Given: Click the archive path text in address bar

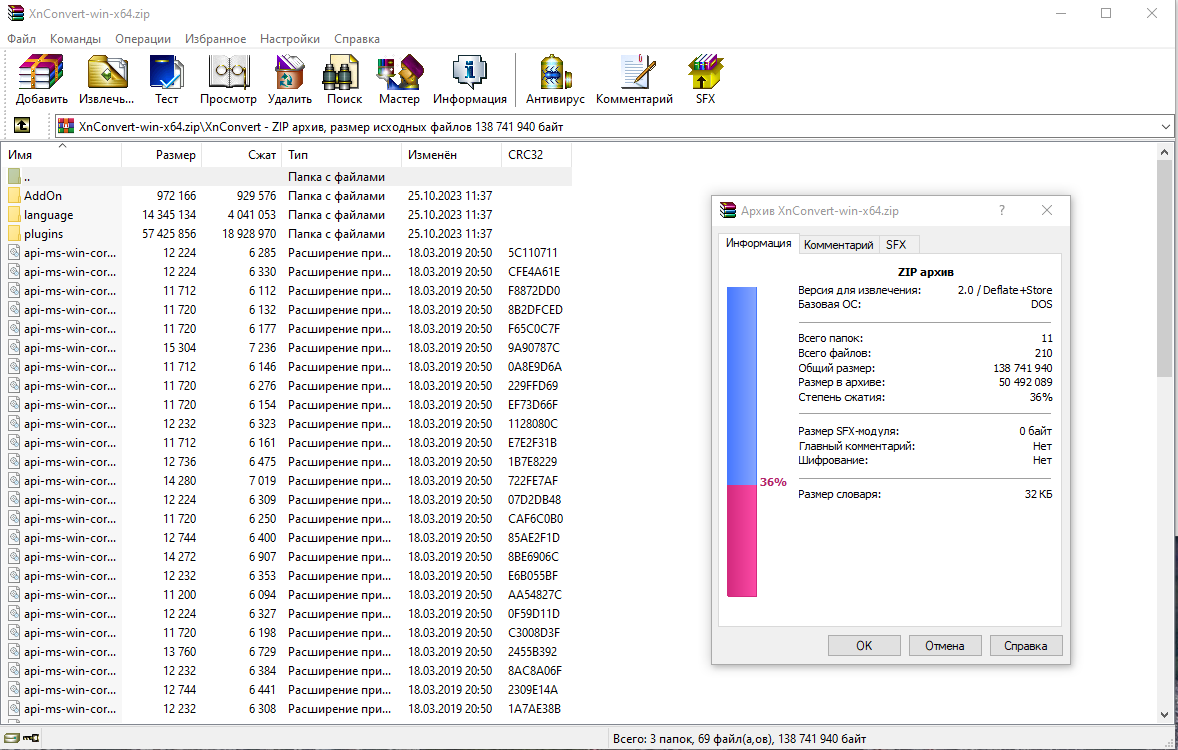Looking at the screenshot, I should (x=321, y=126).
